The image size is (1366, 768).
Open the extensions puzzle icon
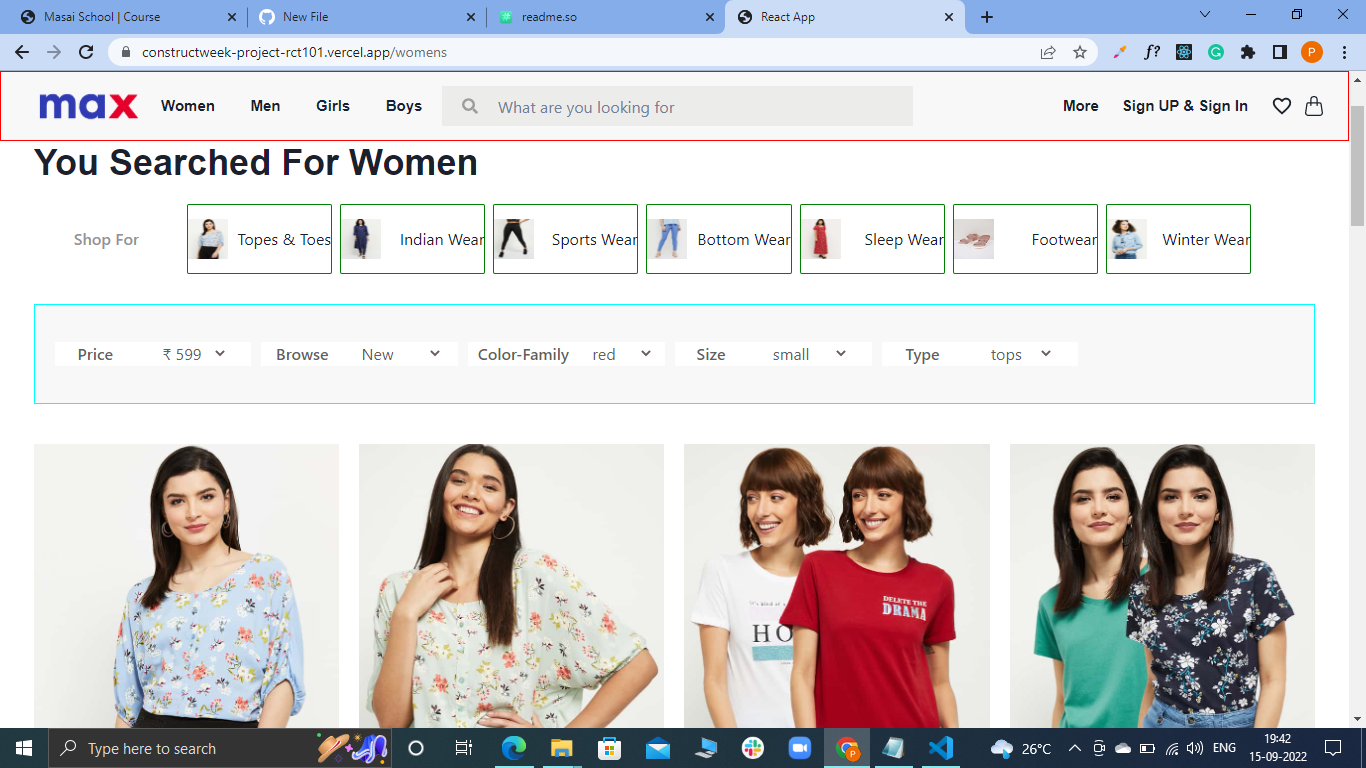tap(1248, 51)
